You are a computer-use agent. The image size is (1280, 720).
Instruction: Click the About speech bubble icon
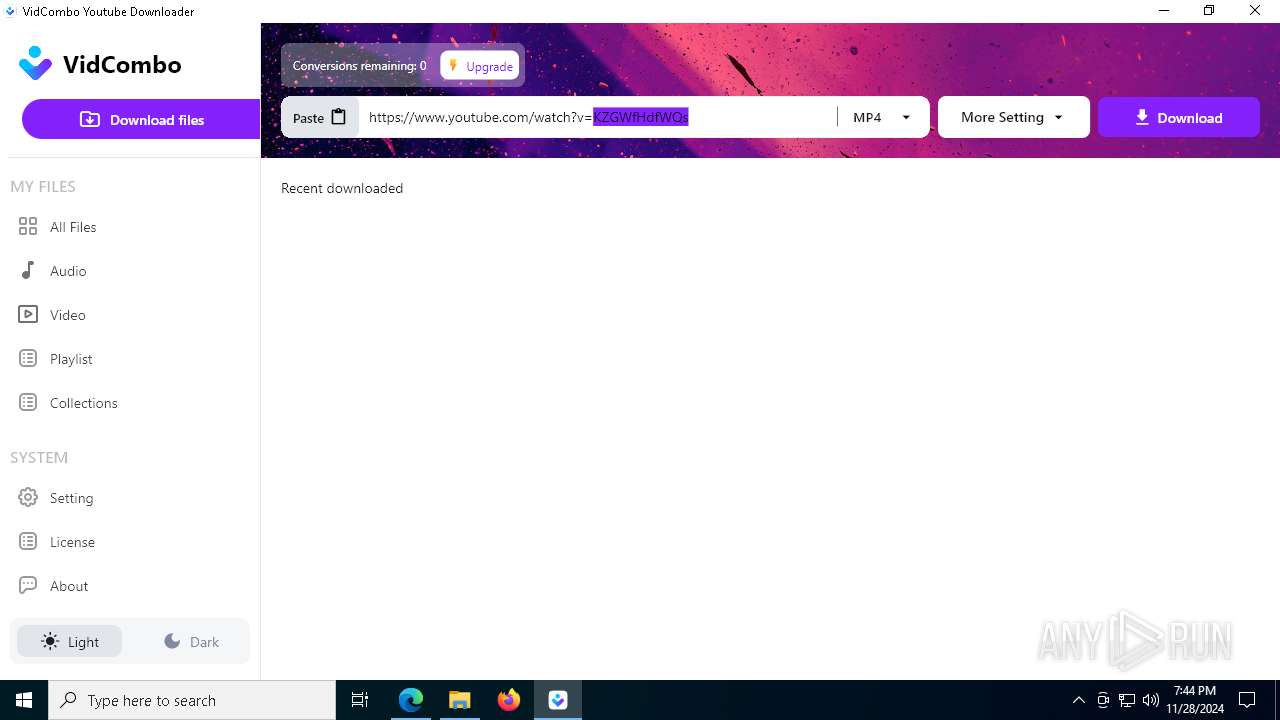click(x=28, y=585)
